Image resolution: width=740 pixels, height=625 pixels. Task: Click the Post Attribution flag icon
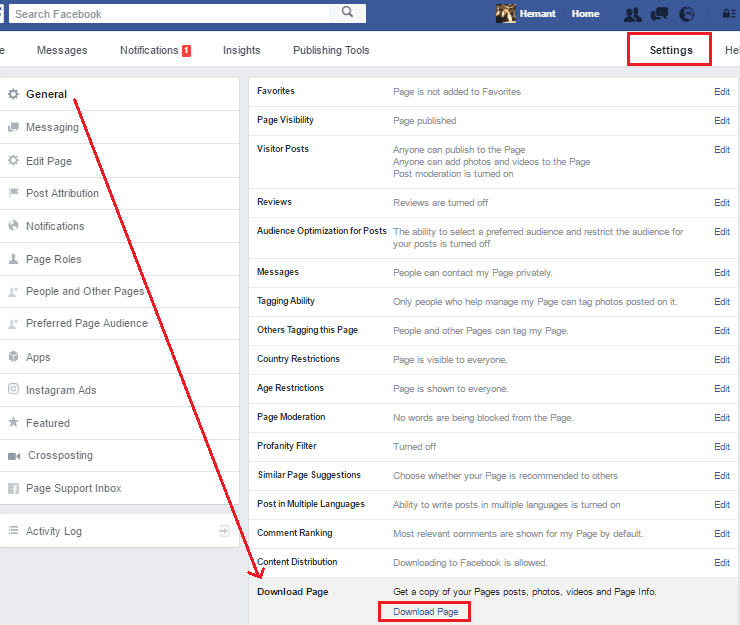14,193
